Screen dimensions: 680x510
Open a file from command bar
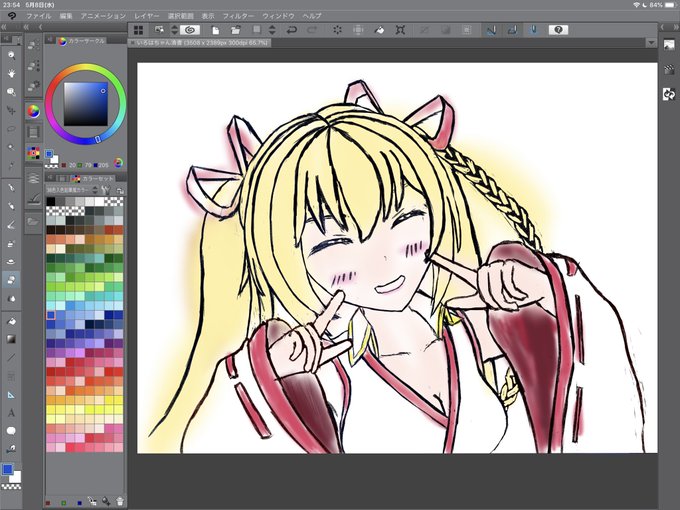coord(235,30)
